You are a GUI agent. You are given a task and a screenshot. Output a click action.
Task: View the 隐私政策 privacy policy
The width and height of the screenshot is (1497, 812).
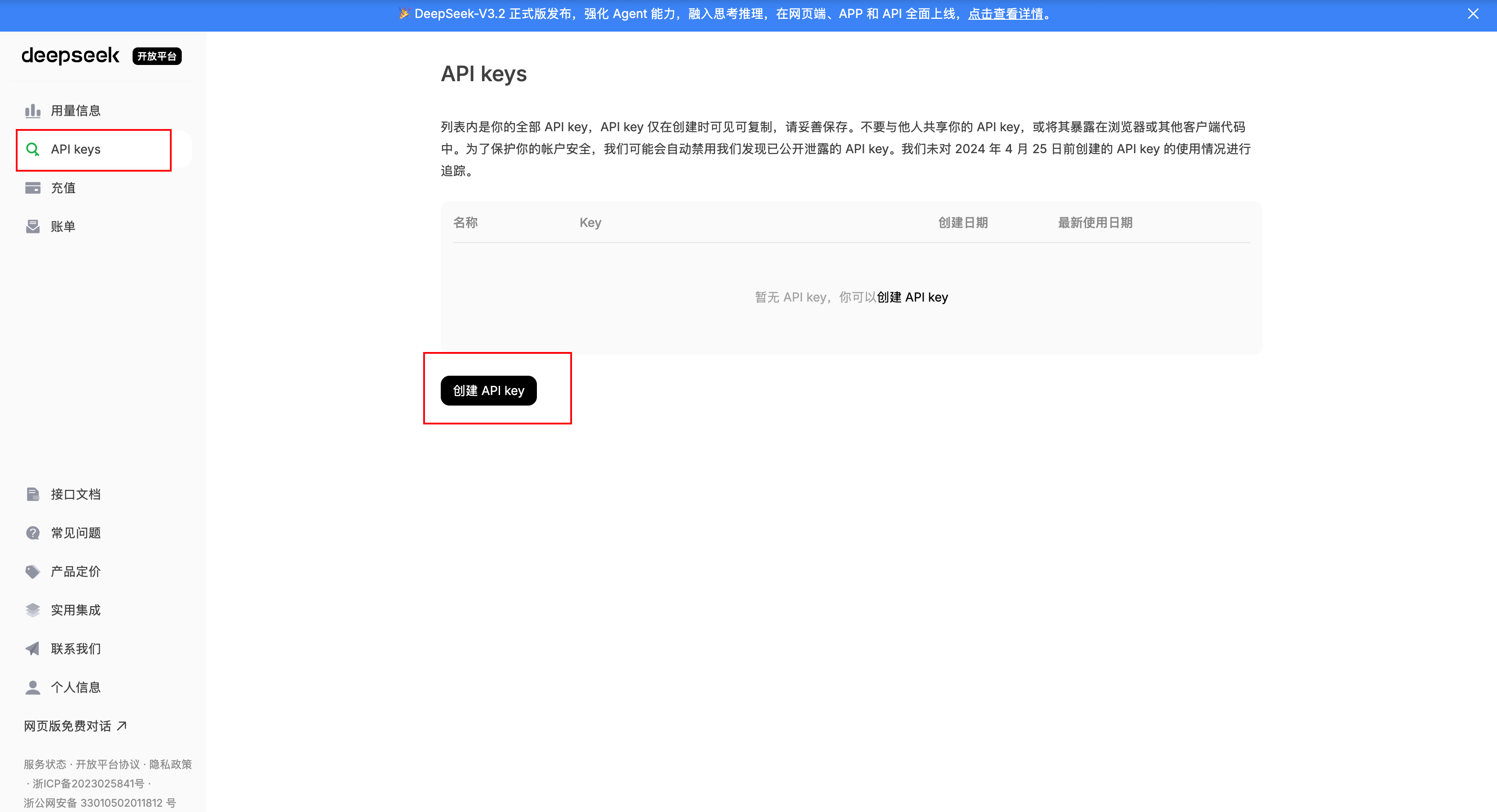click(x=172, y=764)
